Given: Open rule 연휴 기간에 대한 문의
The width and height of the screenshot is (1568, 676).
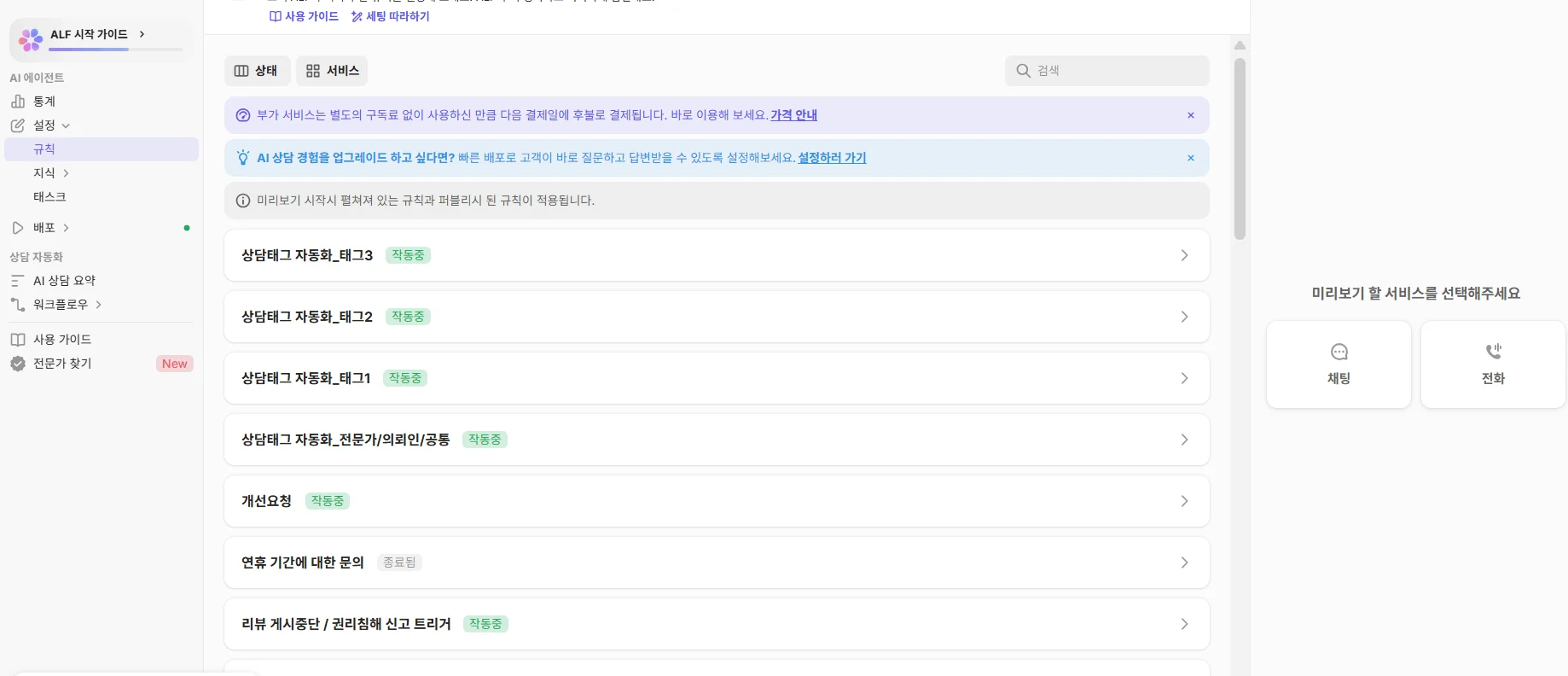Looking at the screenshot, I should (717, 562).
